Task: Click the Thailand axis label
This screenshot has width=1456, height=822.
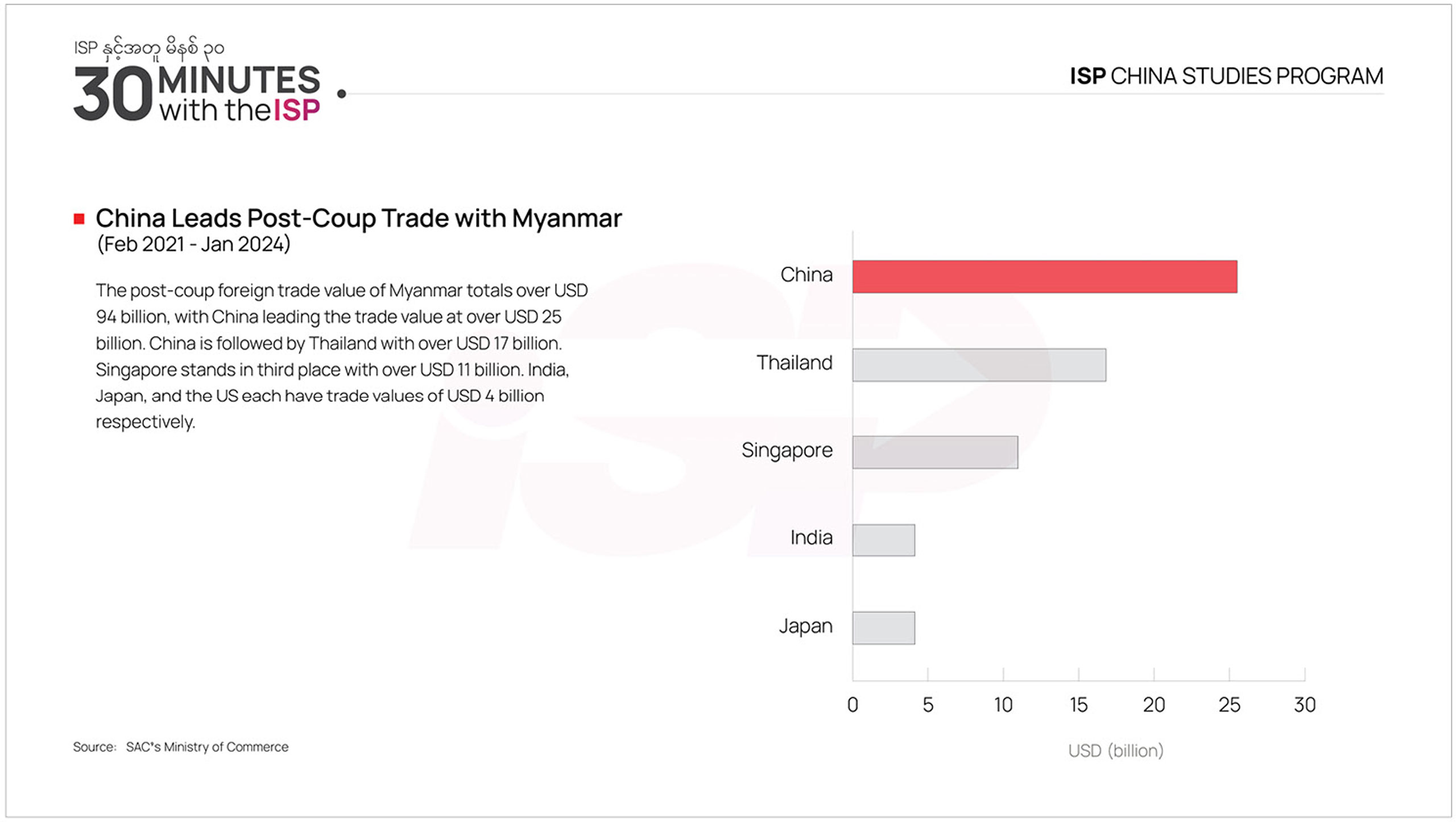Action: point(794,363)
